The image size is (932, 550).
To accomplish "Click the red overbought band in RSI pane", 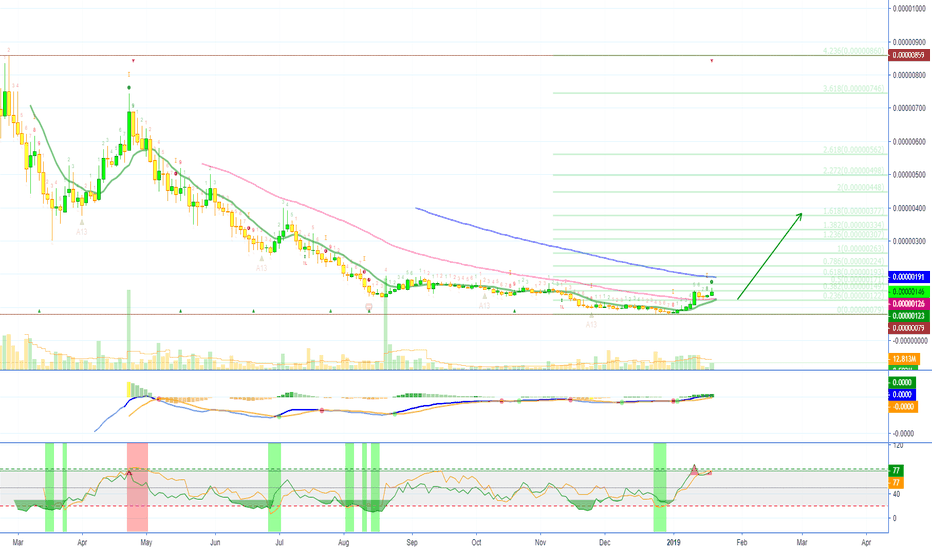I will [137, 487].
